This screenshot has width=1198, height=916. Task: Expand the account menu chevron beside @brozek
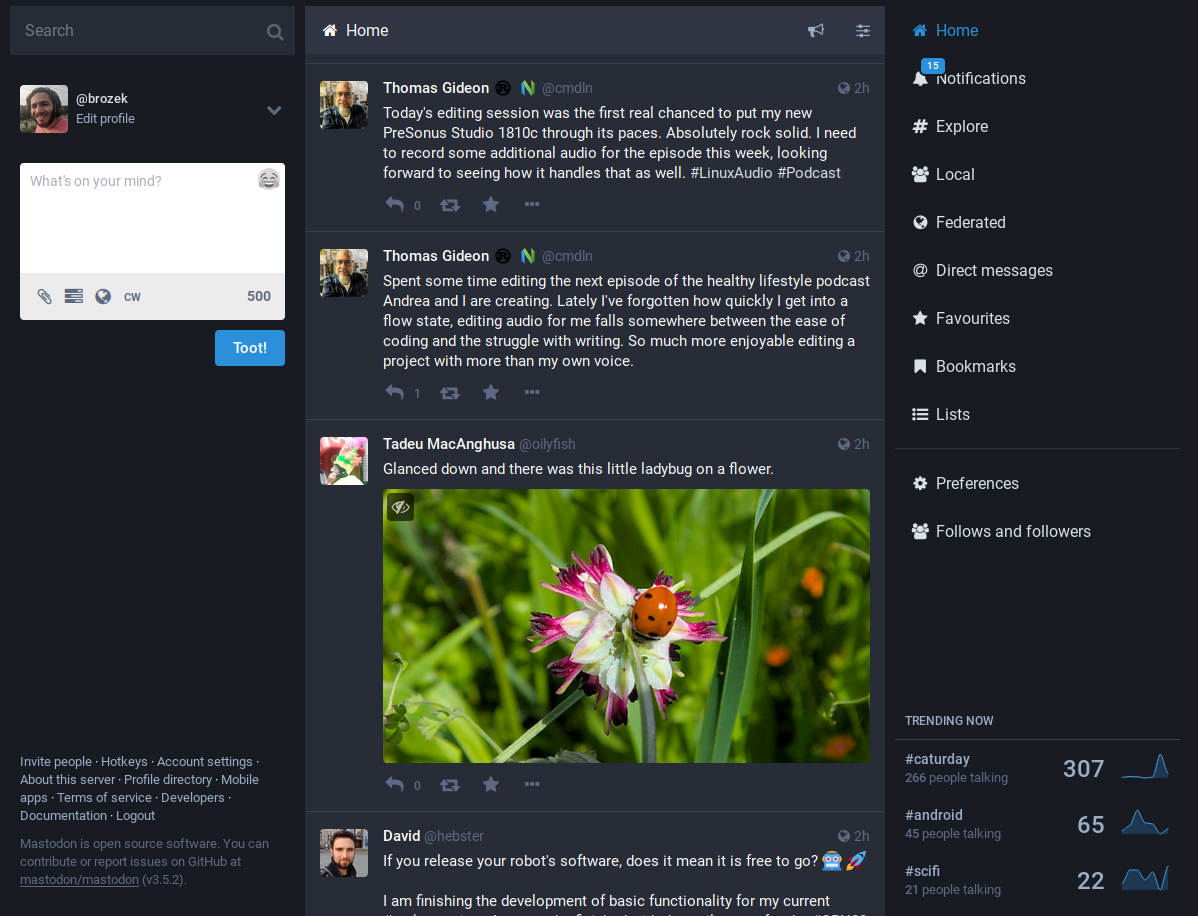274,110
